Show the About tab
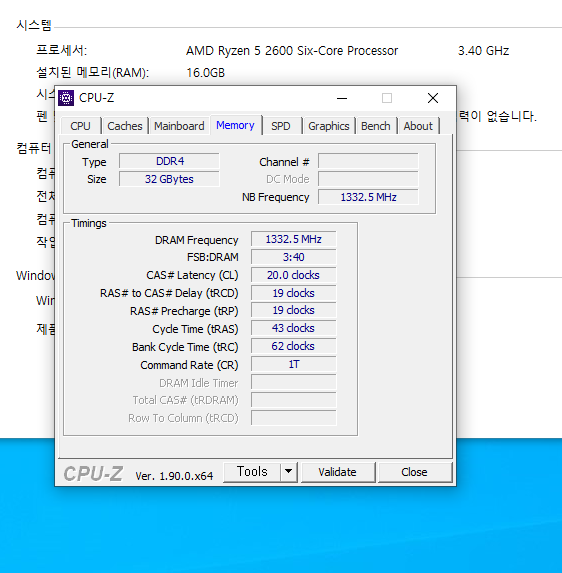 (x=418, y=126)
